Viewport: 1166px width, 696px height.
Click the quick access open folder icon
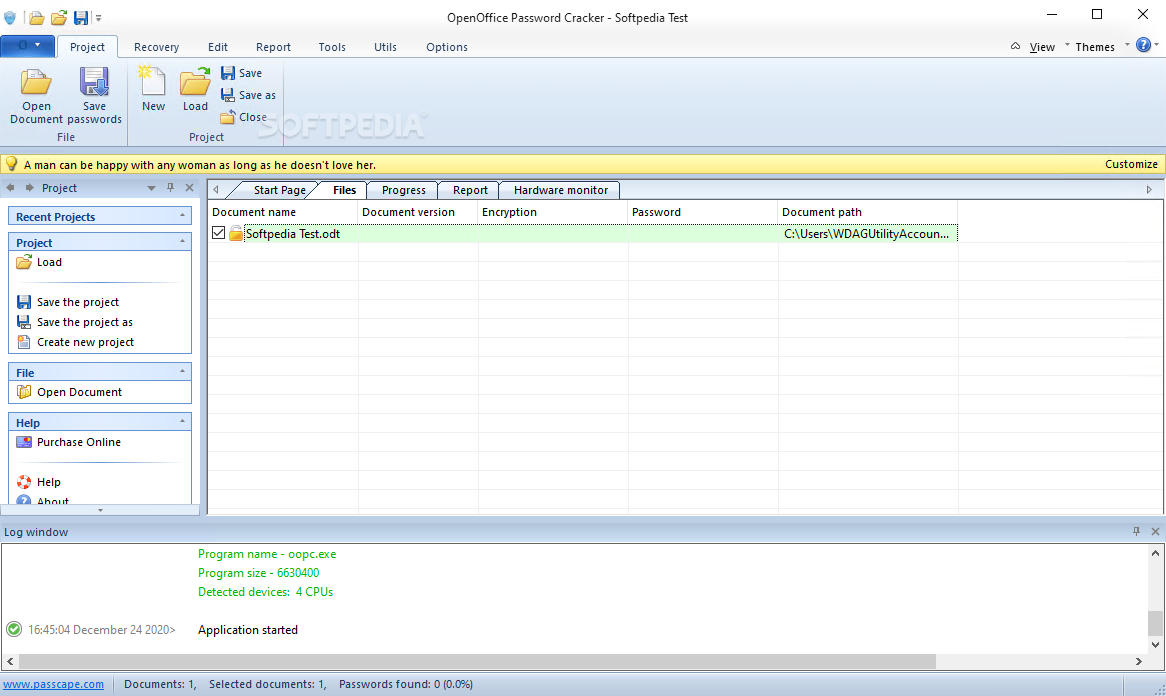tap(36, 18)
